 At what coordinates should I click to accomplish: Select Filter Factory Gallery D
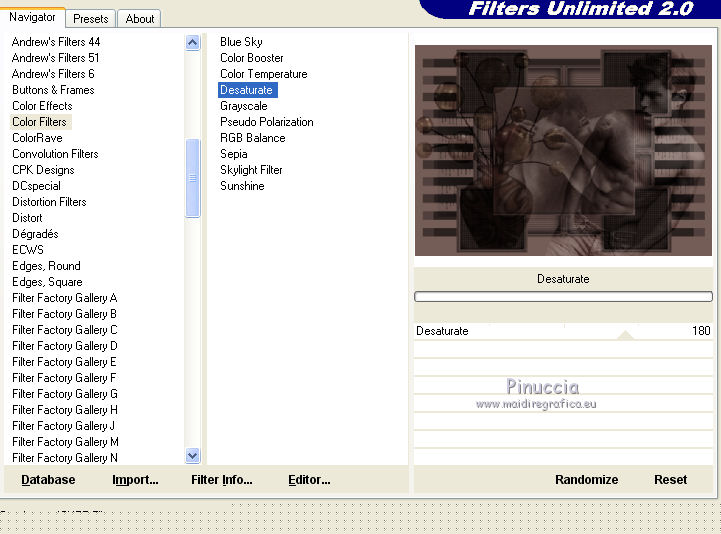click(x=64, y=346)
